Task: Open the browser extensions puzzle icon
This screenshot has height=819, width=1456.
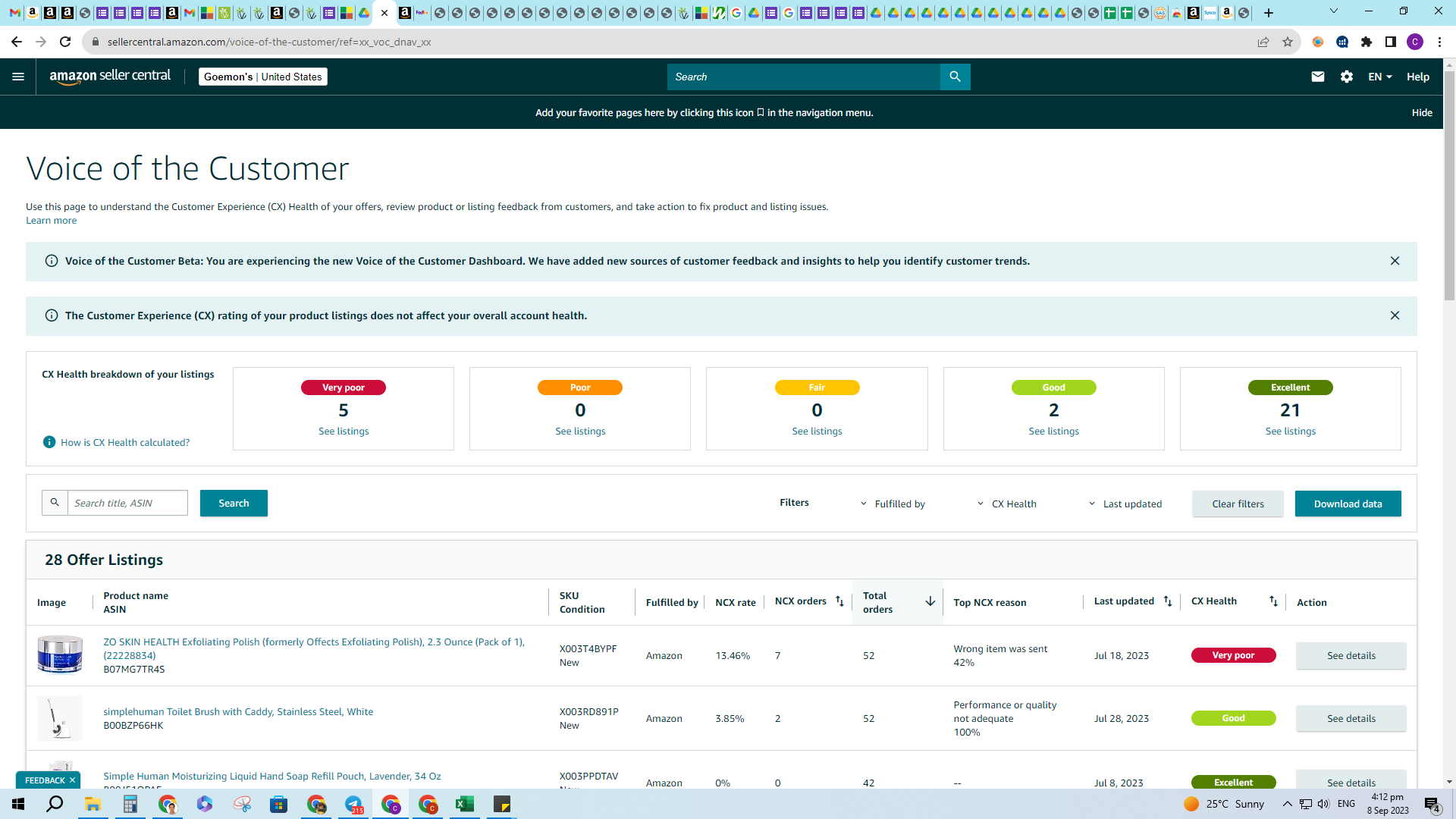Action: pos(1367,42)
